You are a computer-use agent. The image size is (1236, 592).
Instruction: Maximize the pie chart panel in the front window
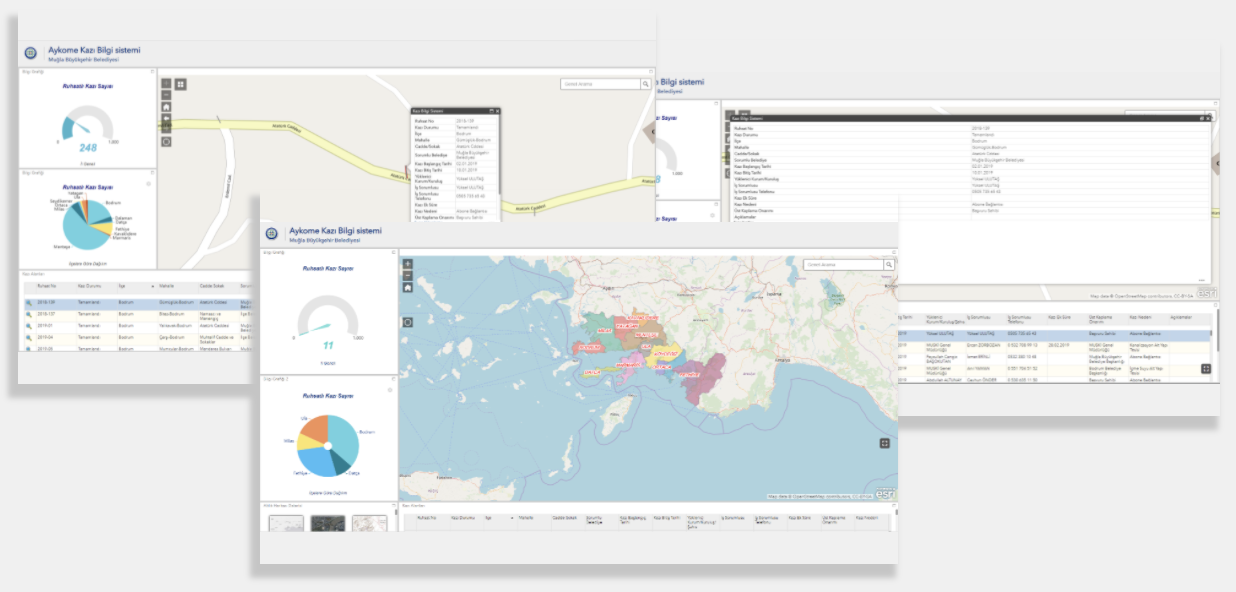(x=393, y=380)
